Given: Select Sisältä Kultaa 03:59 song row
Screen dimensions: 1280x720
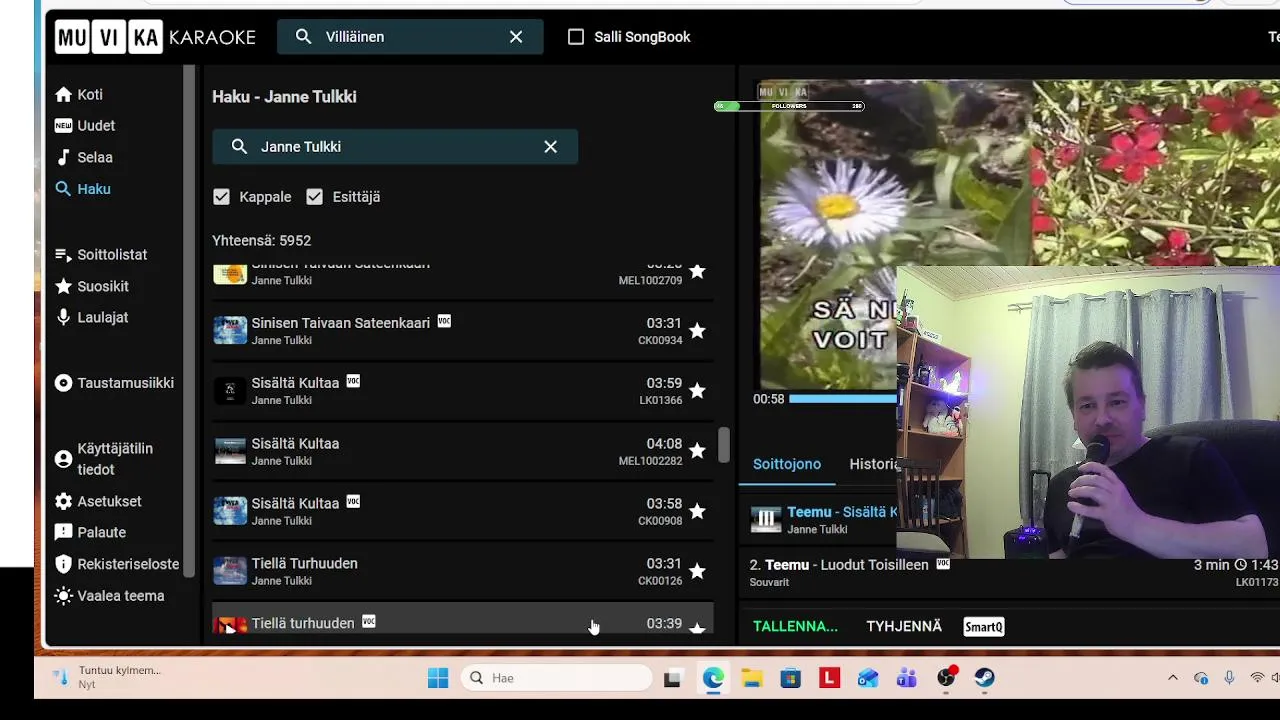Looking at the screenshot, I should (x=462, y=391).
